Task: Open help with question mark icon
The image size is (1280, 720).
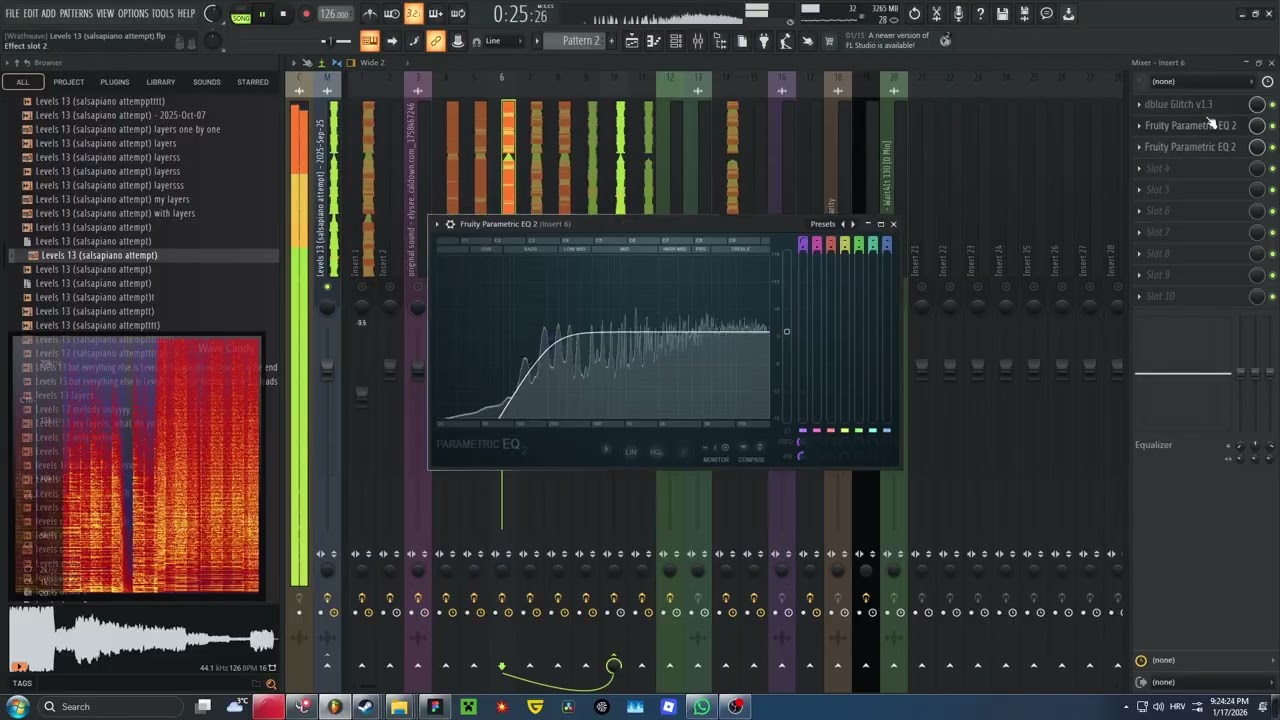Action: 981,14
